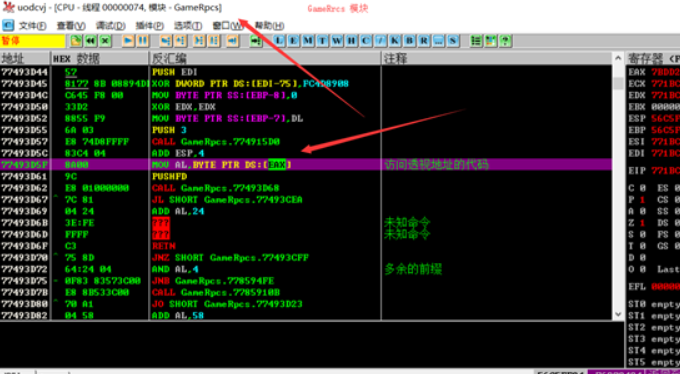Open Debugging options toolbar icon
The width and height of the screenshot is (680, 374).
[x=476, y=41]
